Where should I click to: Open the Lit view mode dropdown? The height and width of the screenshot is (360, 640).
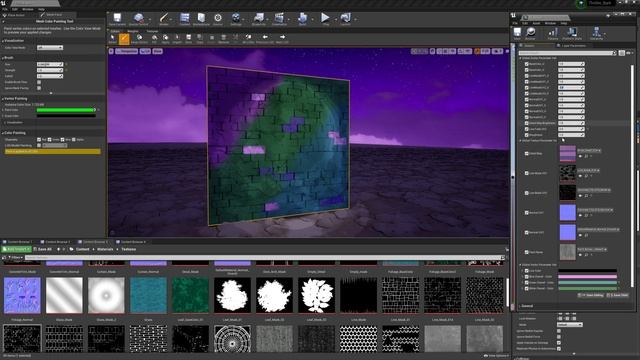[x=145, y=51]
